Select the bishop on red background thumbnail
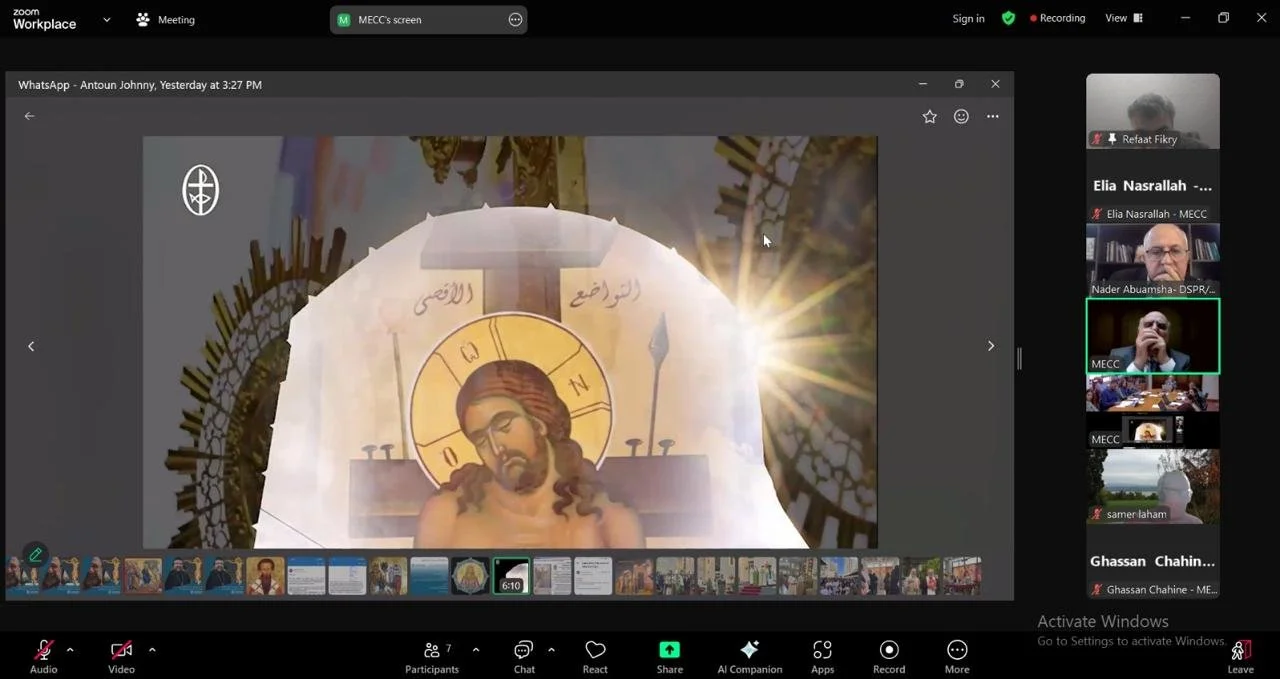 pos(265,576)
